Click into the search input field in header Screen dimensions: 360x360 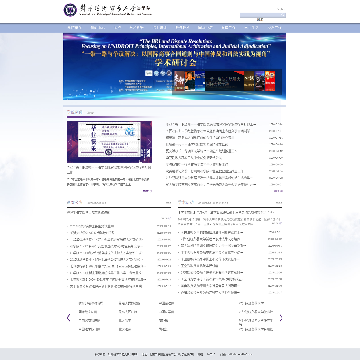click(263, 15)
